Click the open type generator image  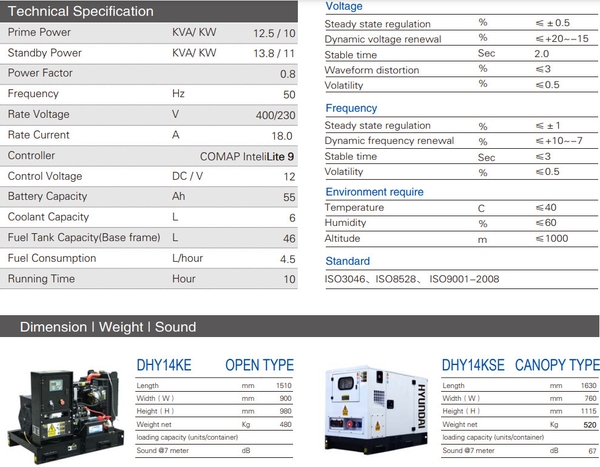click(65, 416)
